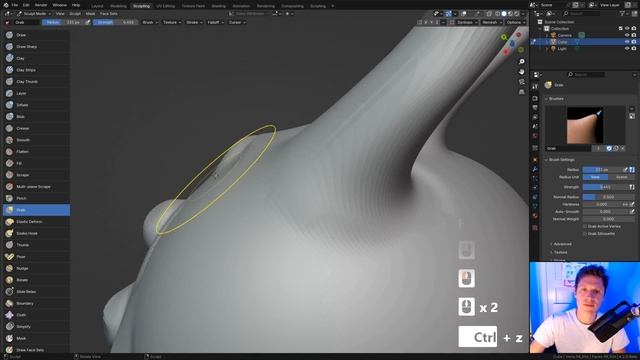The height and width of the screenshot is (360, 640).
Task: Open the Edit menu
Action: [26, 5]
